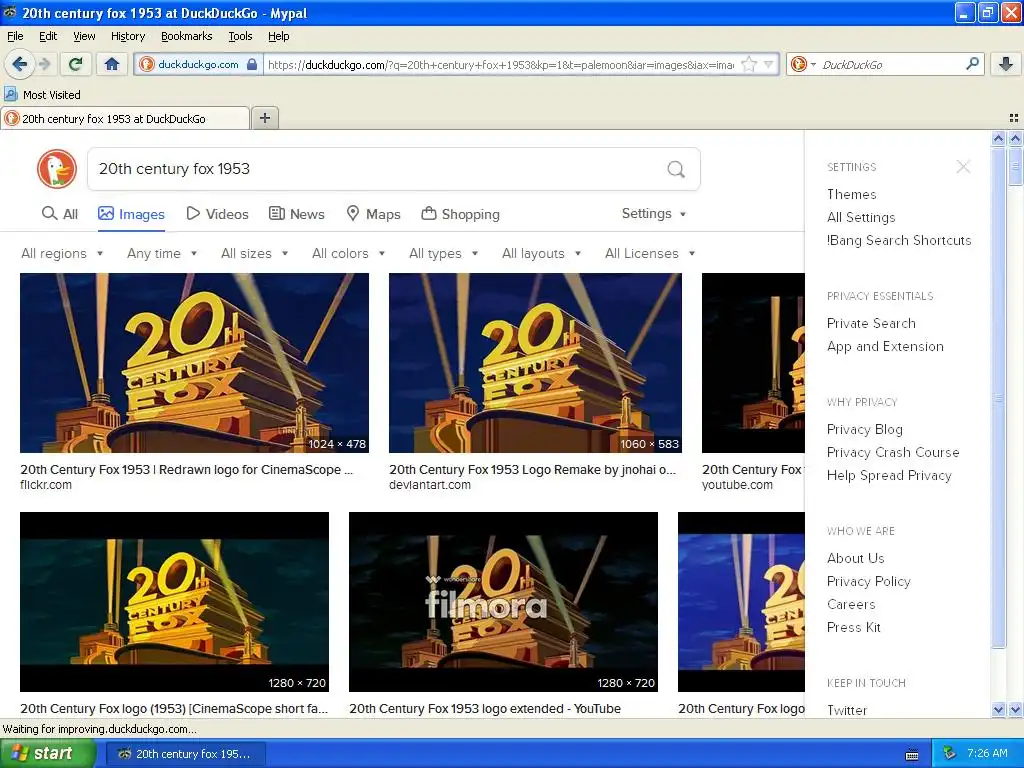
Task: Click the tray icon beside the clock
Action: (x=950, y=753)
